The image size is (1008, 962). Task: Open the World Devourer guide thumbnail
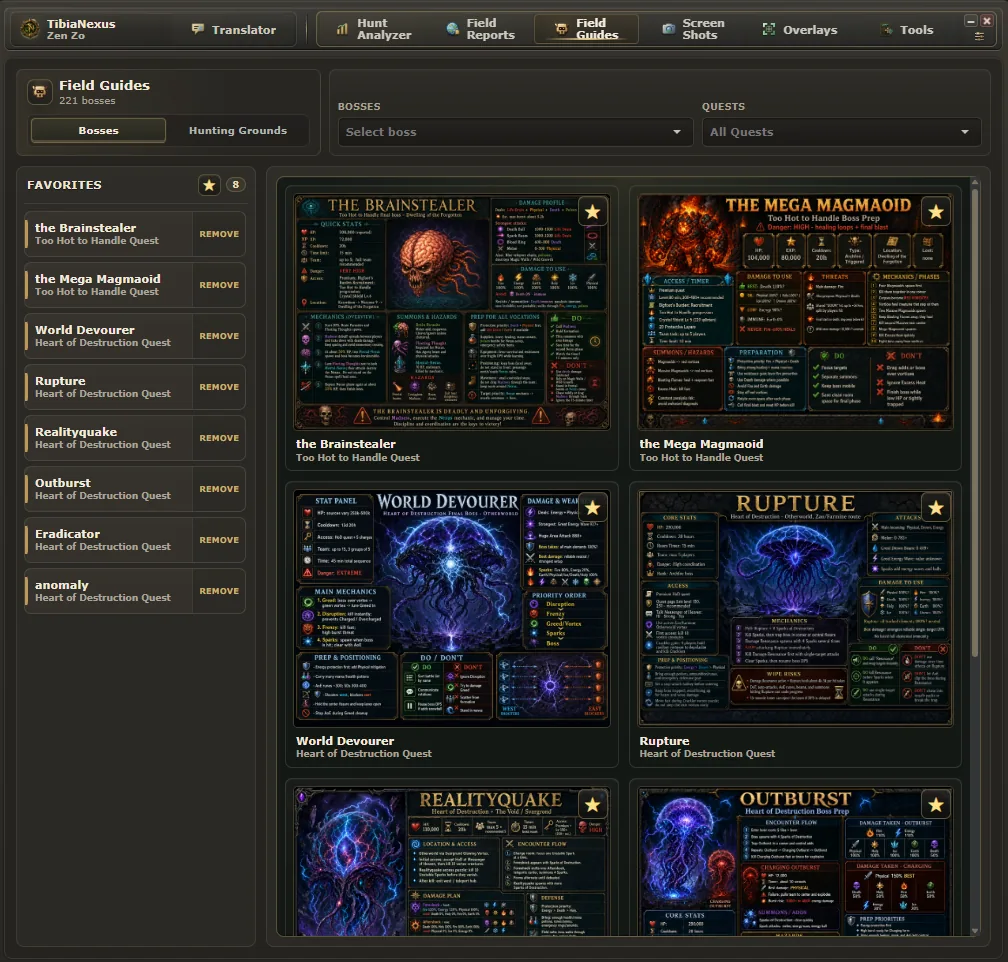click(x=451, y=608)
